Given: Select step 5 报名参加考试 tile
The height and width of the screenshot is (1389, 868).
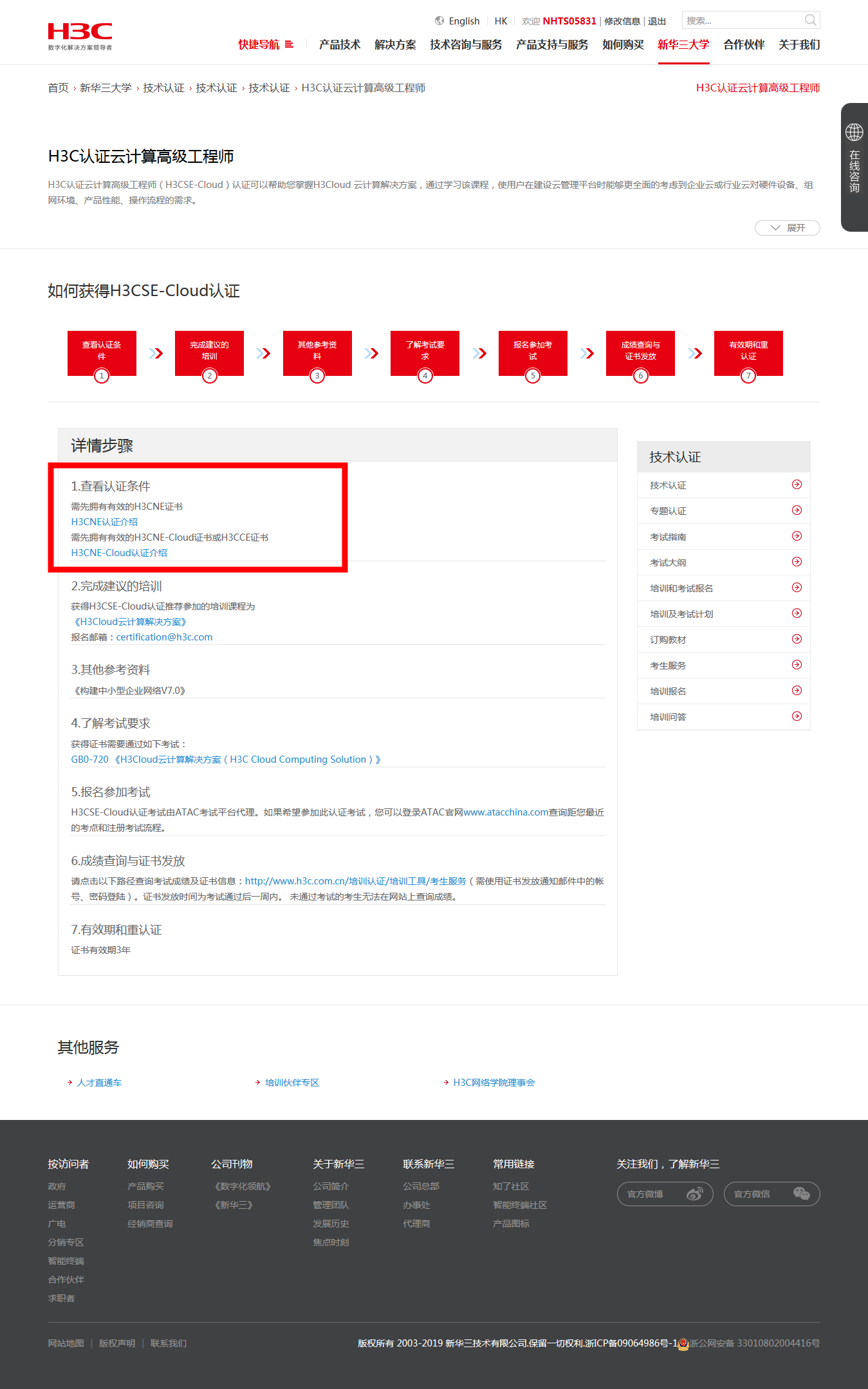Looking at the screenshot, I should (x=533, y=353).
